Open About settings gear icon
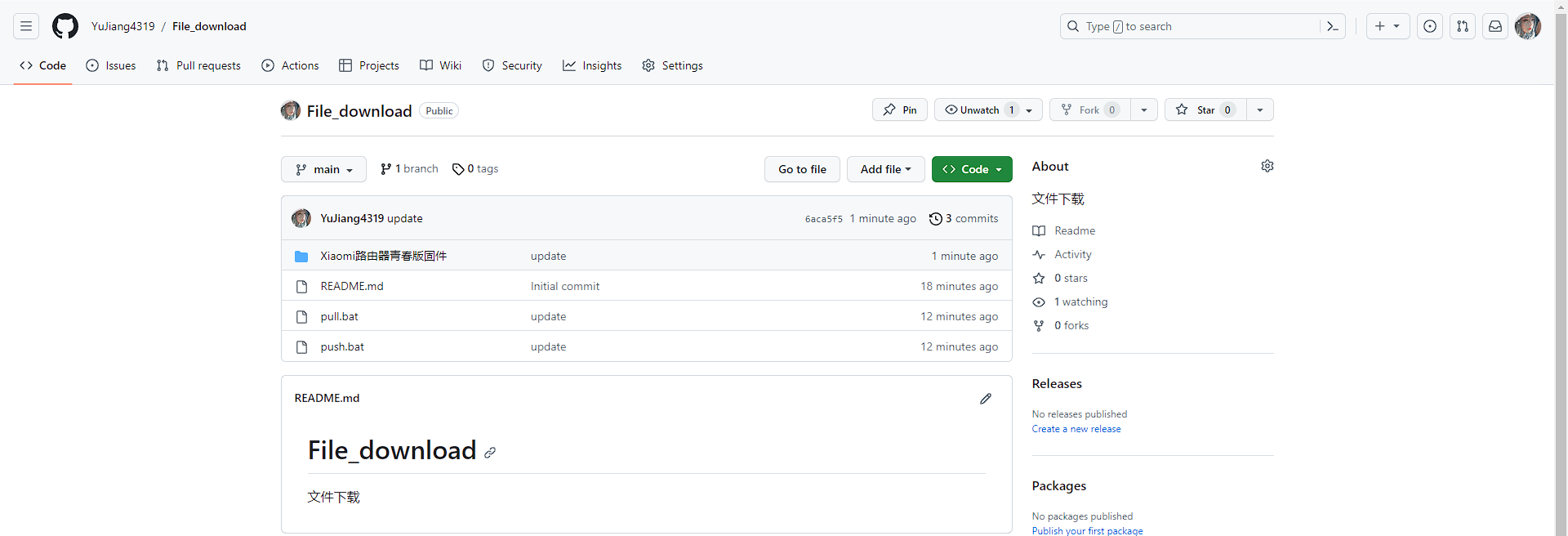This screenshot has width=1568, height=536. tap(1267, 166)
